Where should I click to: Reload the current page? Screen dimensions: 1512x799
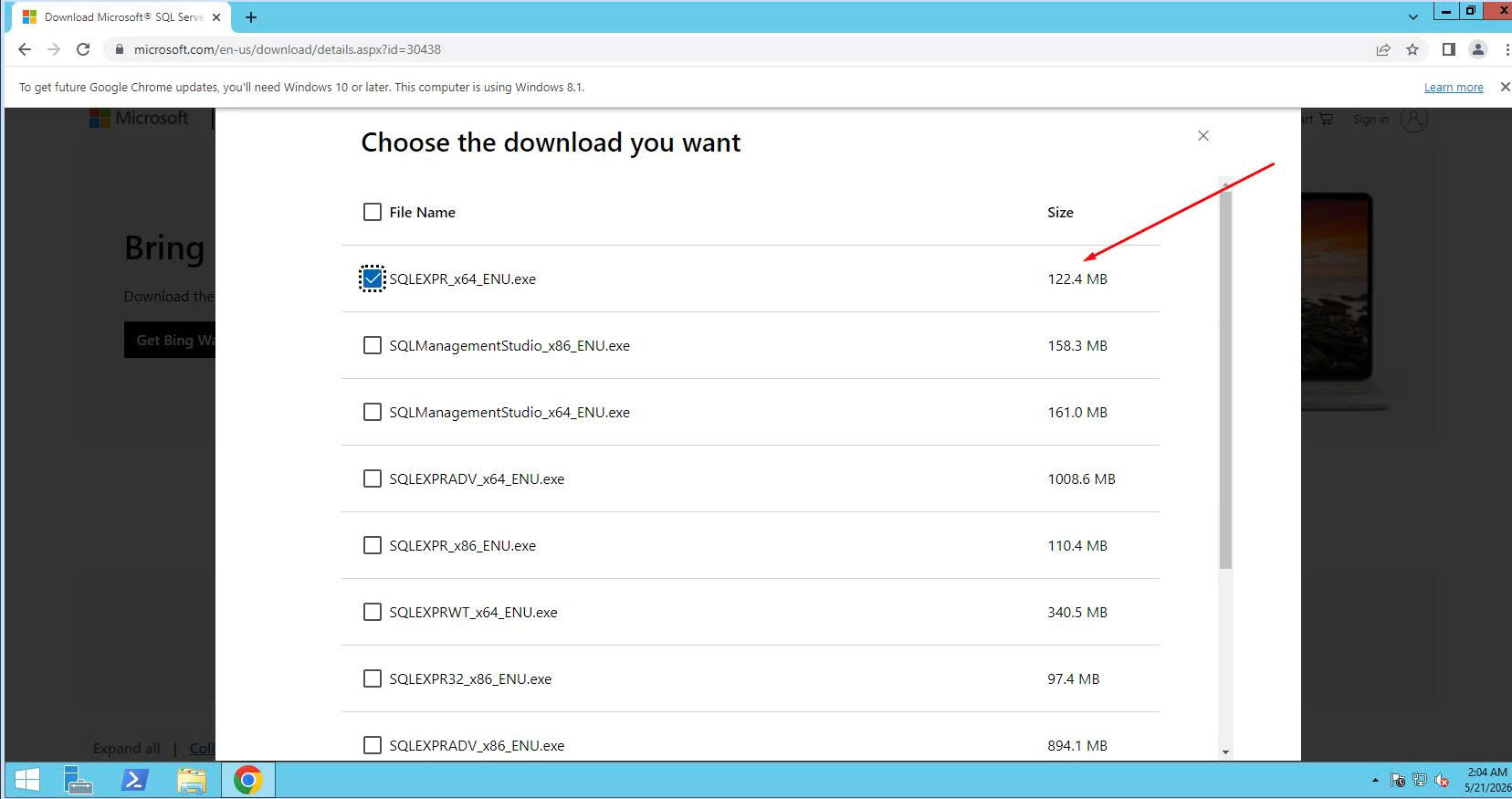coord(83,49)
